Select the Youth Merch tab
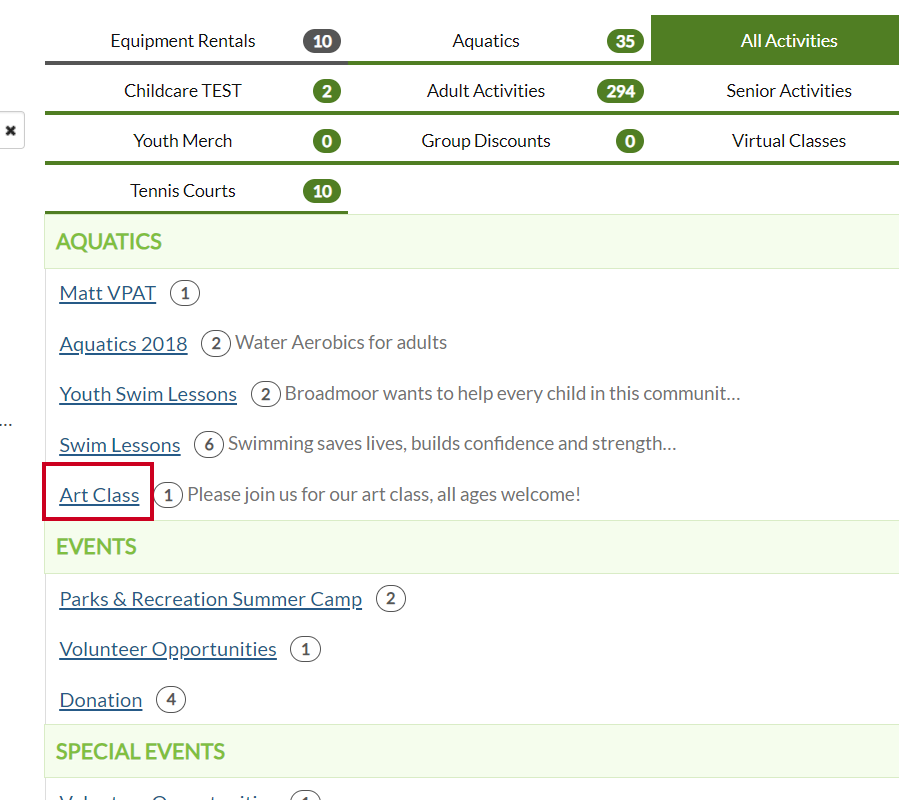Viewport: 899px width, 800px height. [196, 141]
